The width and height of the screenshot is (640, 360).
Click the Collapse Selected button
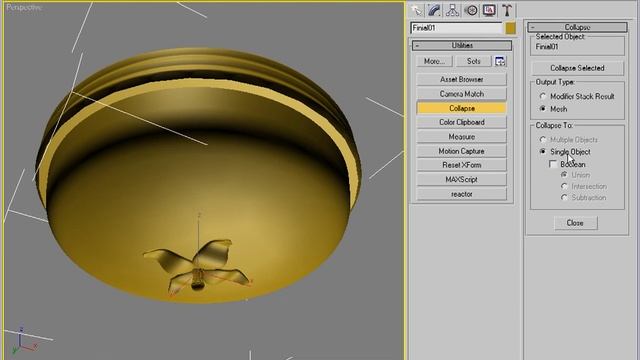coord(577,68)
